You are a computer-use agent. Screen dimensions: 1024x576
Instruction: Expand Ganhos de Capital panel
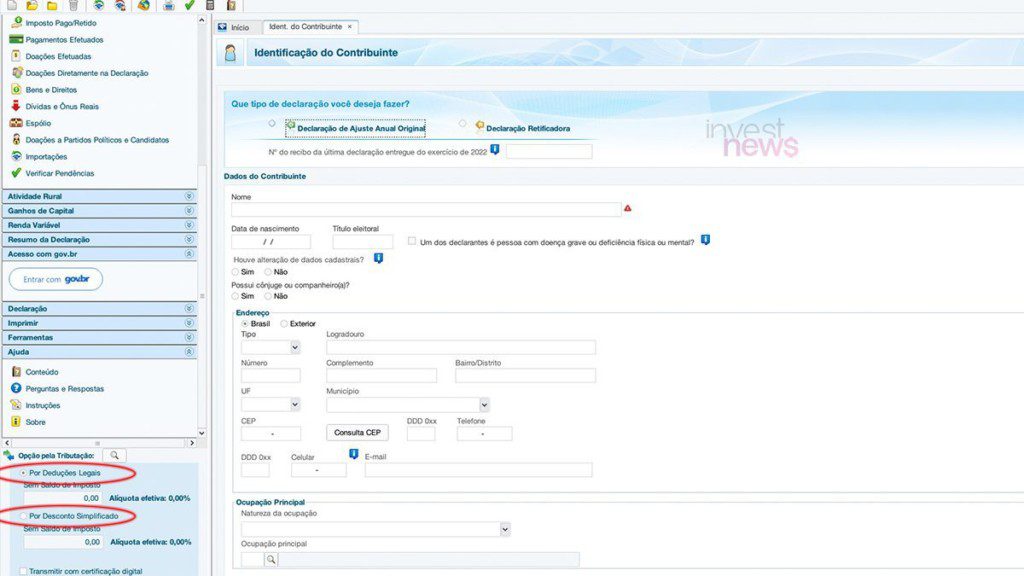[x=189, y=211]
